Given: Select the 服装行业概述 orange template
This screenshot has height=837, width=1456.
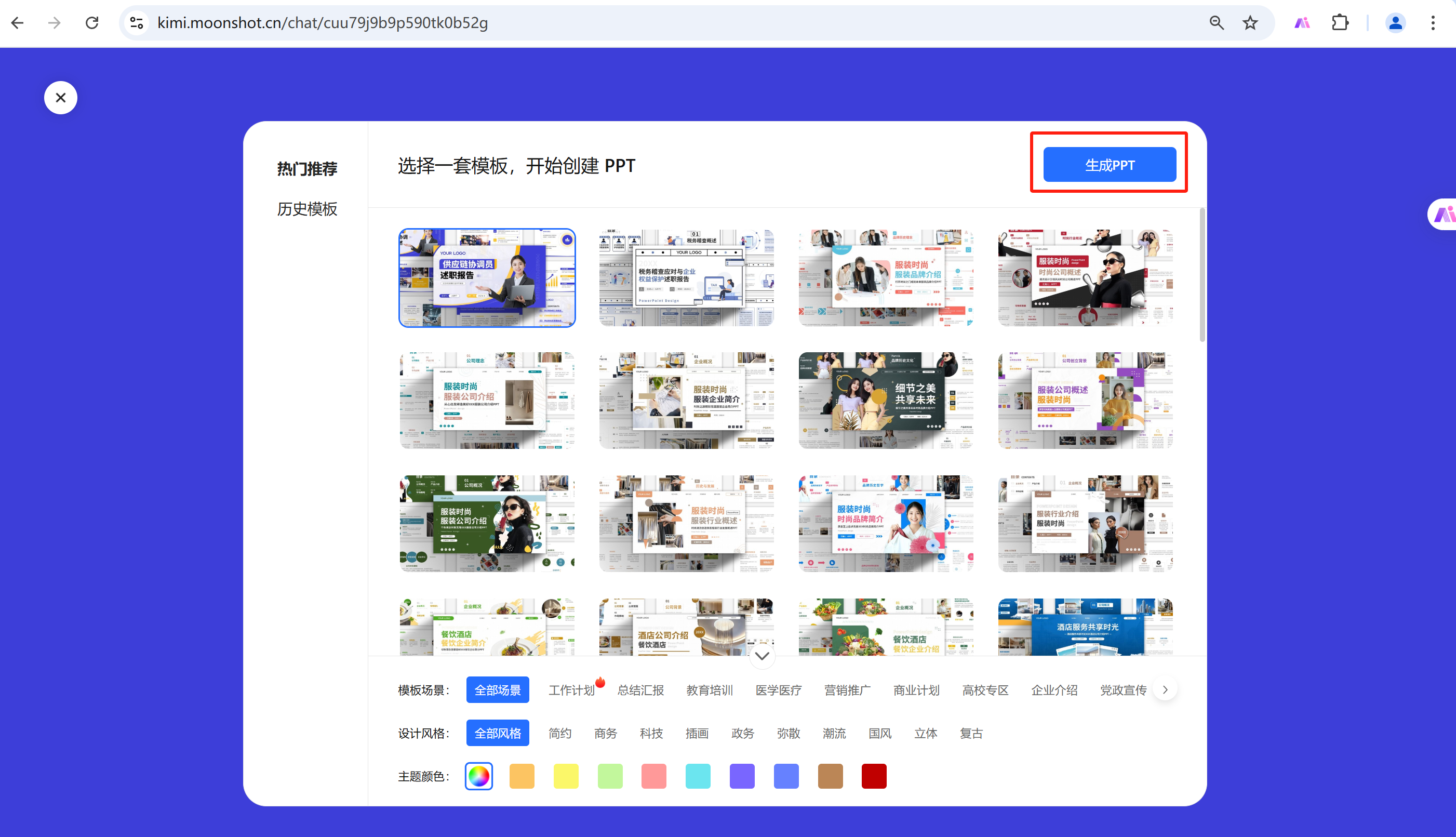Looking at the screenshot, I should pyautogui.click(x=687, y=524).
